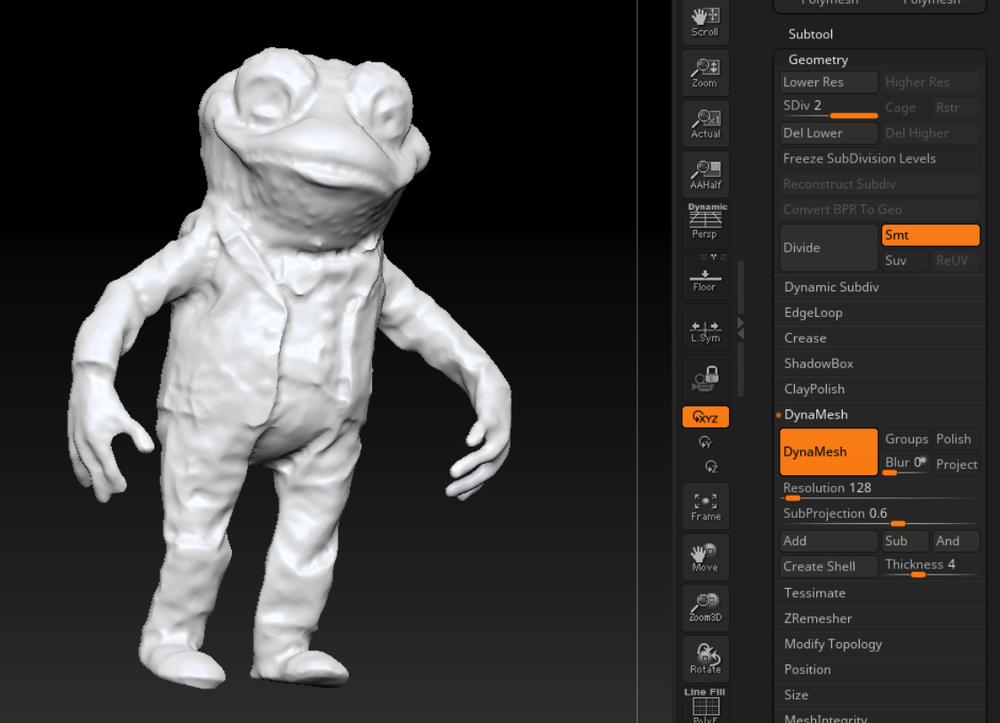
Task: Adjust the Thickness 4 slider
Action: tap(930, 566)
